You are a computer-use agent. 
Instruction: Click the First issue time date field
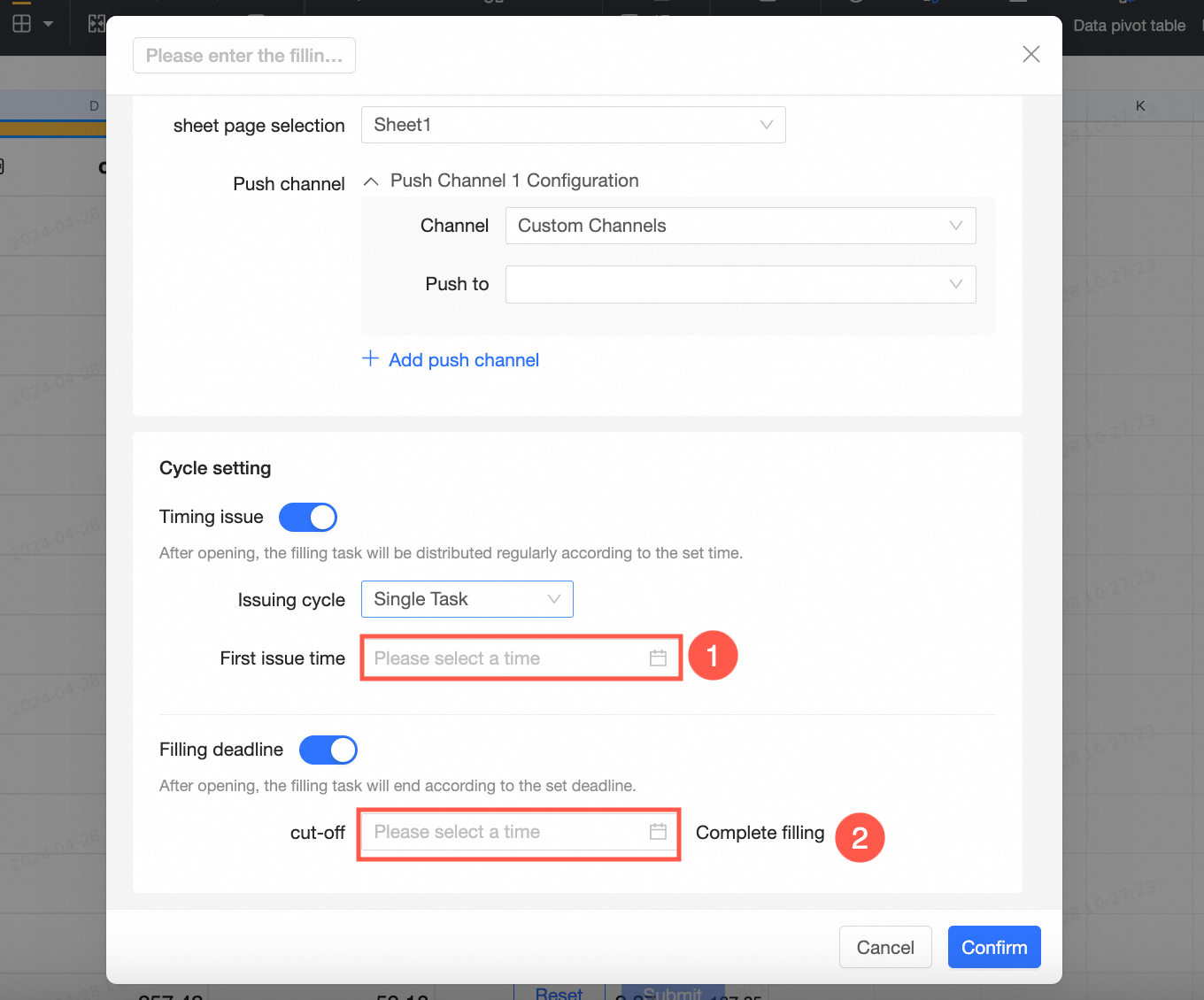[521, 658]
